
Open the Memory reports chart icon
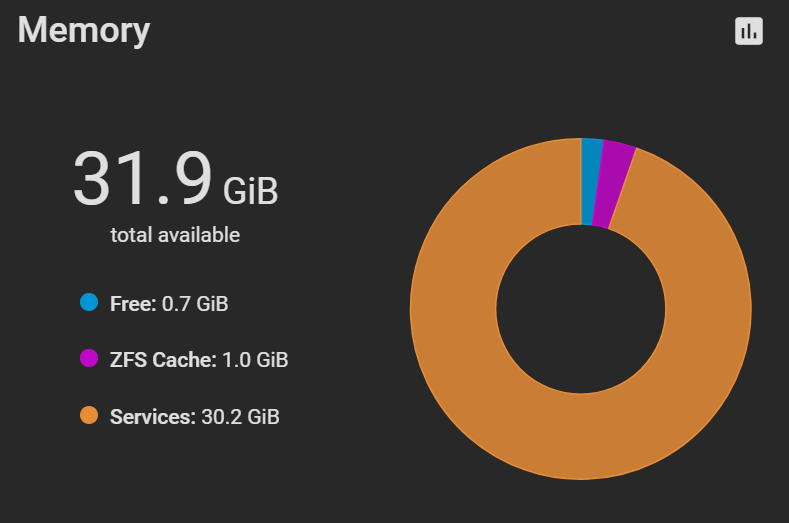pyautogui.click(x=748, y=31)
